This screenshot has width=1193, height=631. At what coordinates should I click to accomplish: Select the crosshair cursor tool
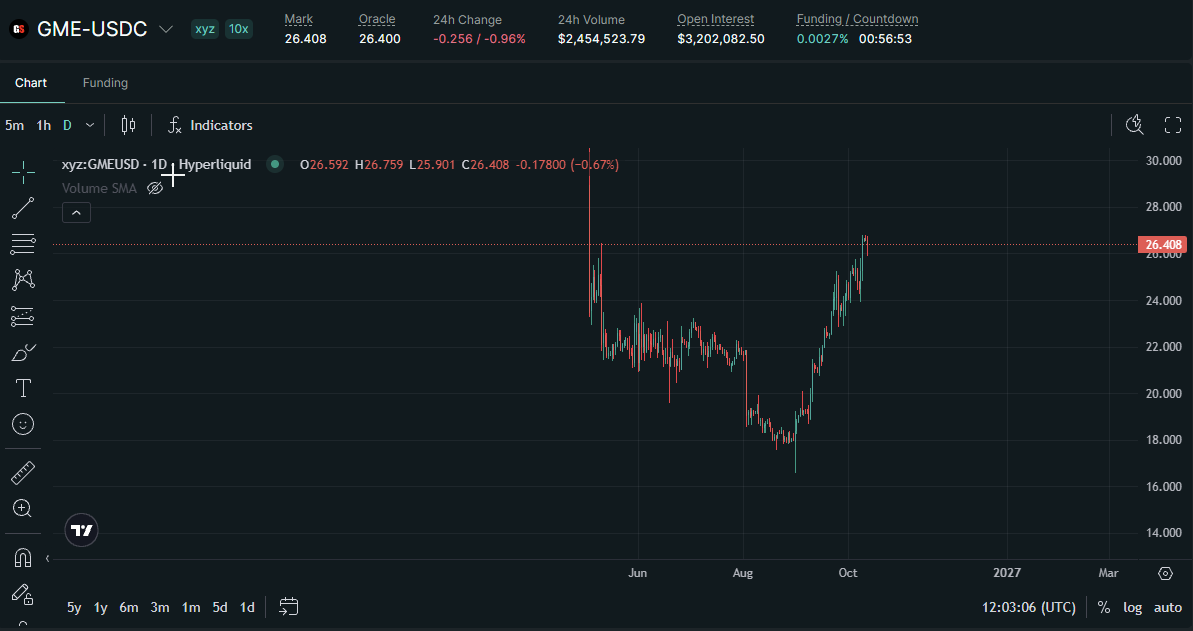tap(23, 172)
